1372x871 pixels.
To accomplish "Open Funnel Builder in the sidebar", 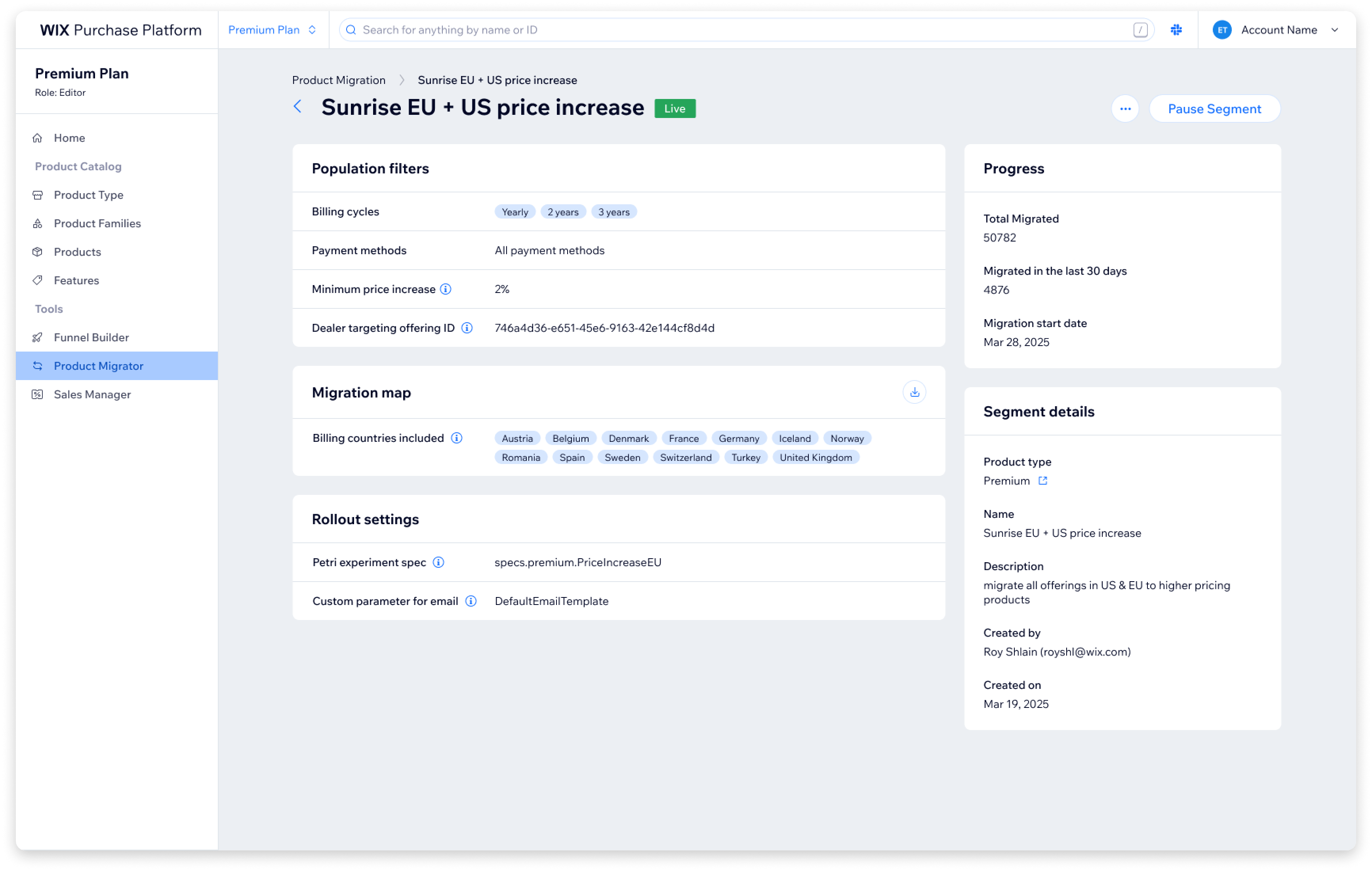I will click(117, 337).
